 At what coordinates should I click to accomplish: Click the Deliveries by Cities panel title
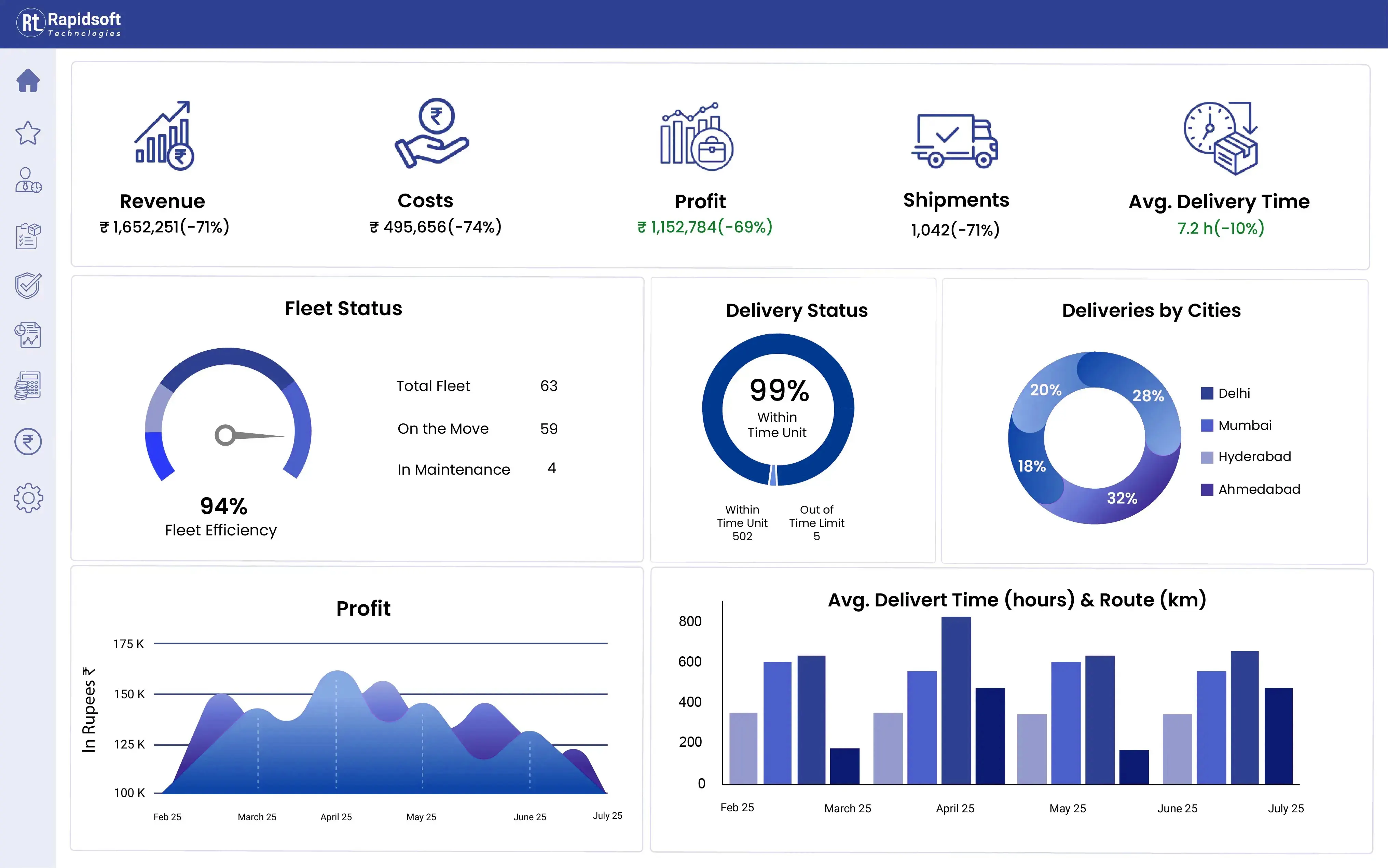1151,311
